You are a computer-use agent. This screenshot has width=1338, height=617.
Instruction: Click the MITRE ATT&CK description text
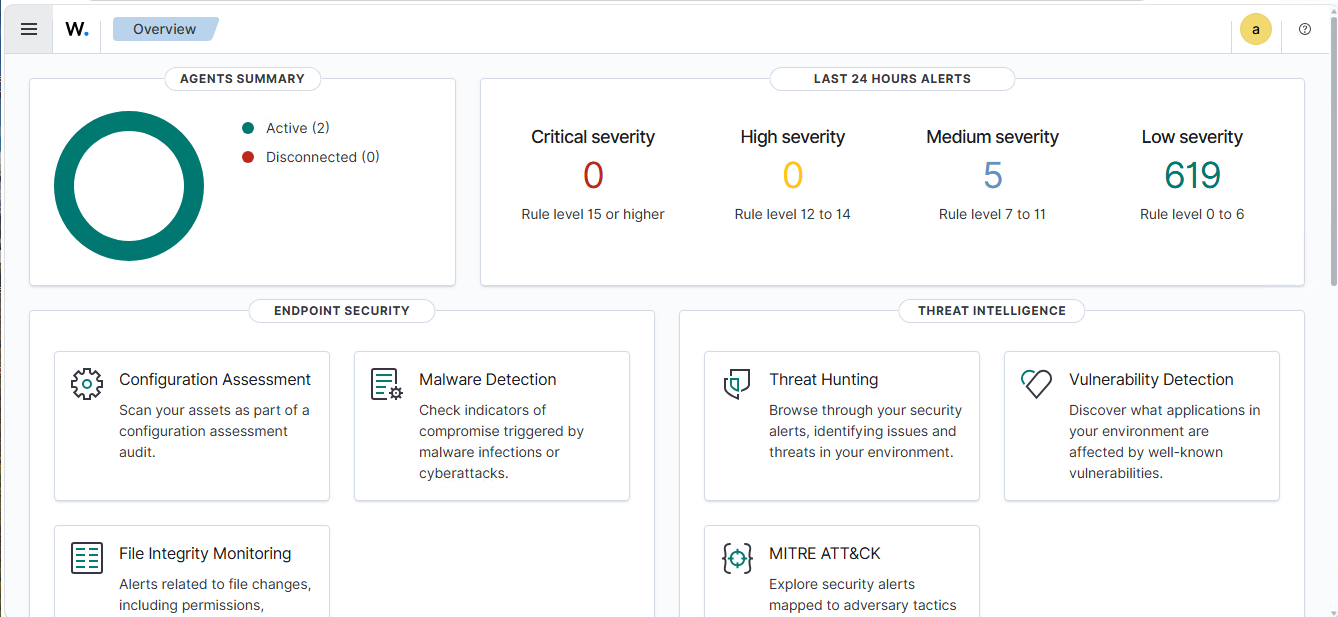(863, 595)
